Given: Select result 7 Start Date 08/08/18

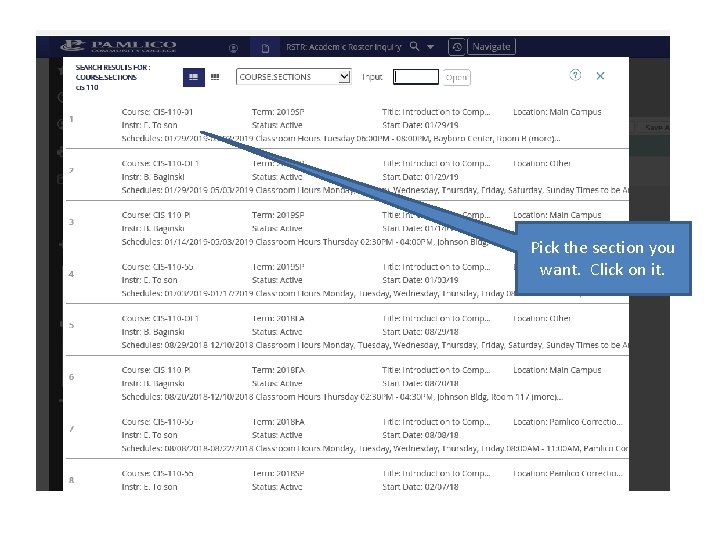Looking at the screenshot, I should point(420,435).
